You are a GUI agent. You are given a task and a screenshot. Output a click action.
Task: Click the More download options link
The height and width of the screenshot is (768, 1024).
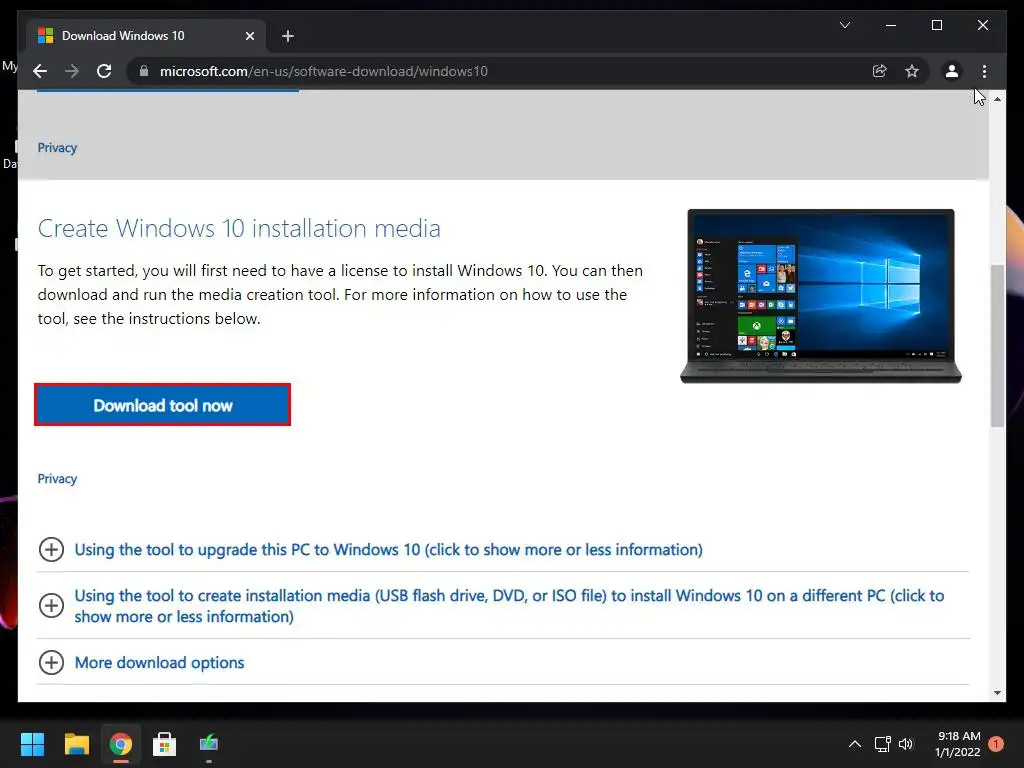tap(159, 662)
